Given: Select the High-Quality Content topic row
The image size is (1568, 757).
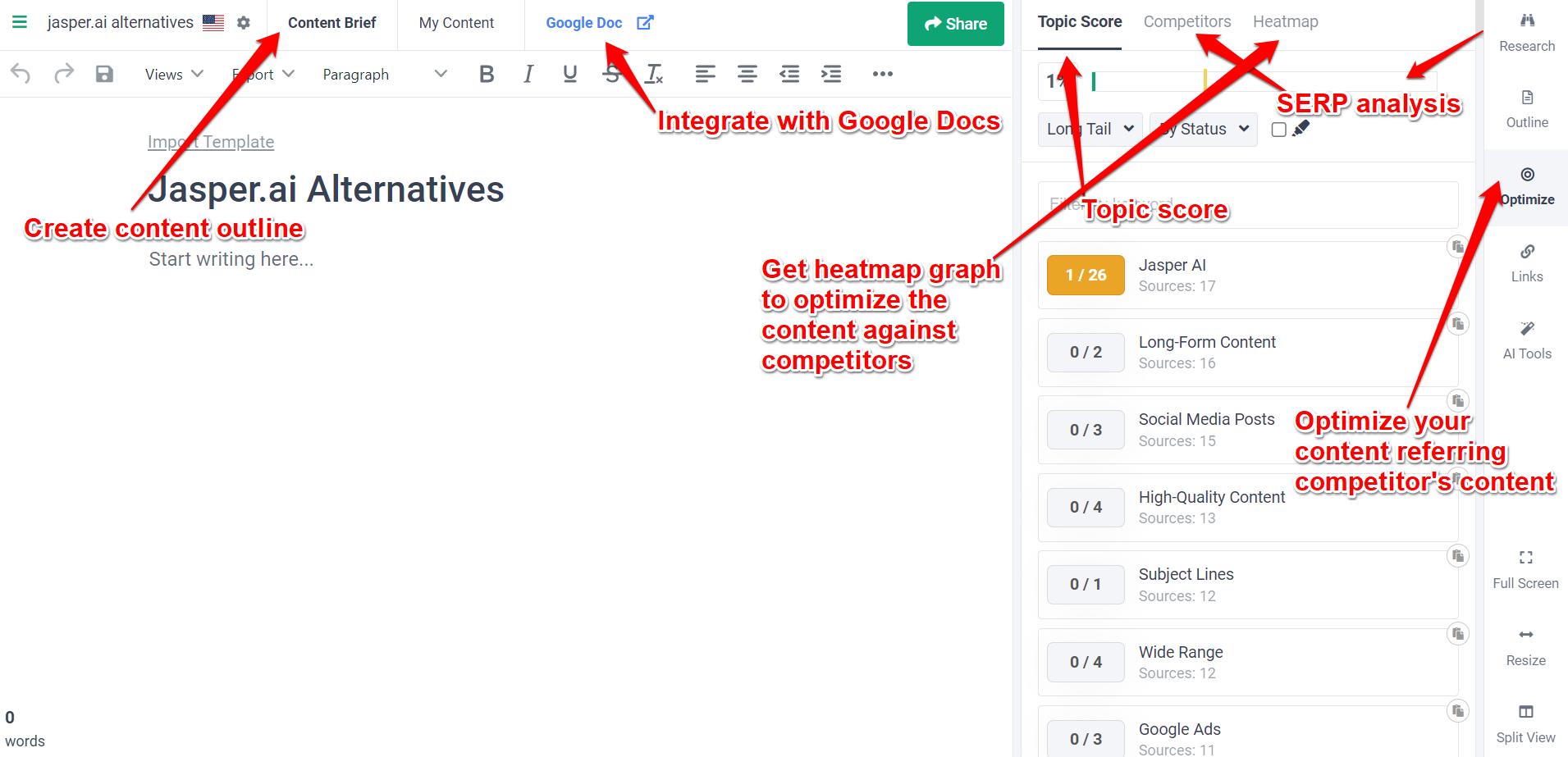Looking at the screenshot, I should (x=1248, y=508).
